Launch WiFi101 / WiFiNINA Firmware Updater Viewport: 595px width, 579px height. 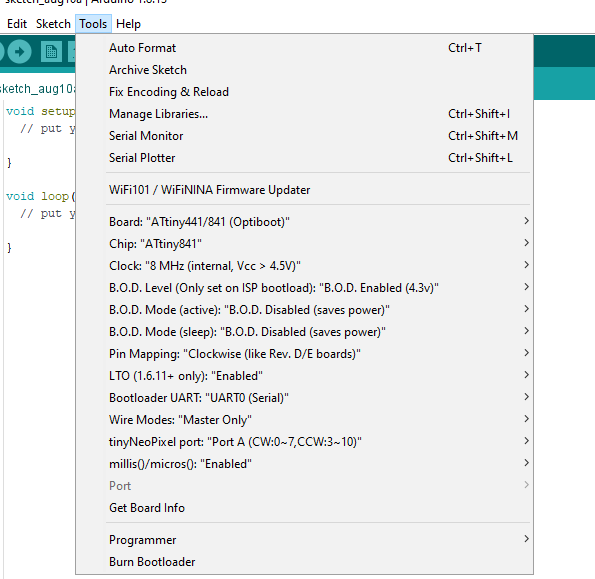(x=304, y=190)
